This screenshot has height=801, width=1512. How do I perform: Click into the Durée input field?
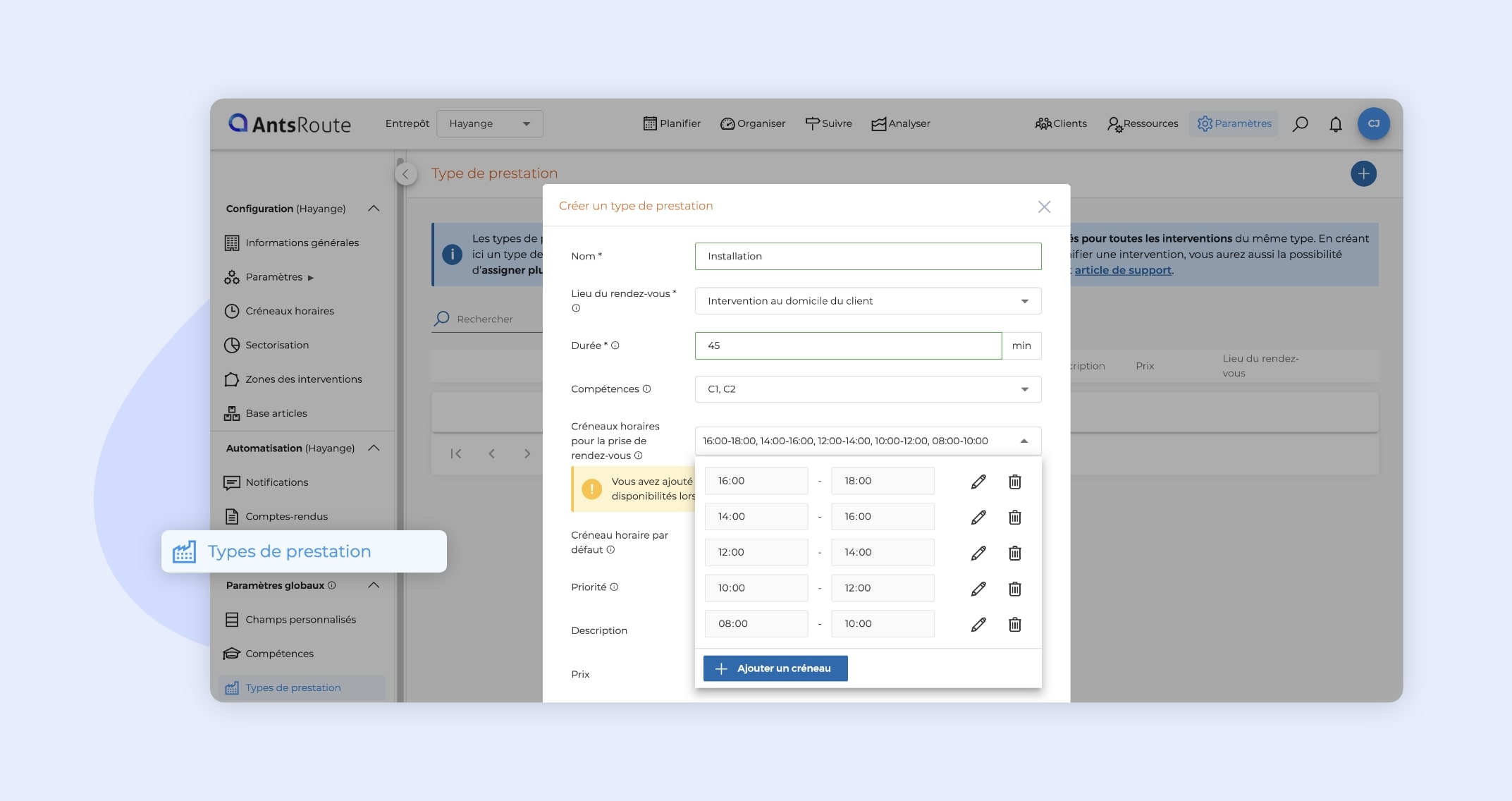click(x=847, y=346)
